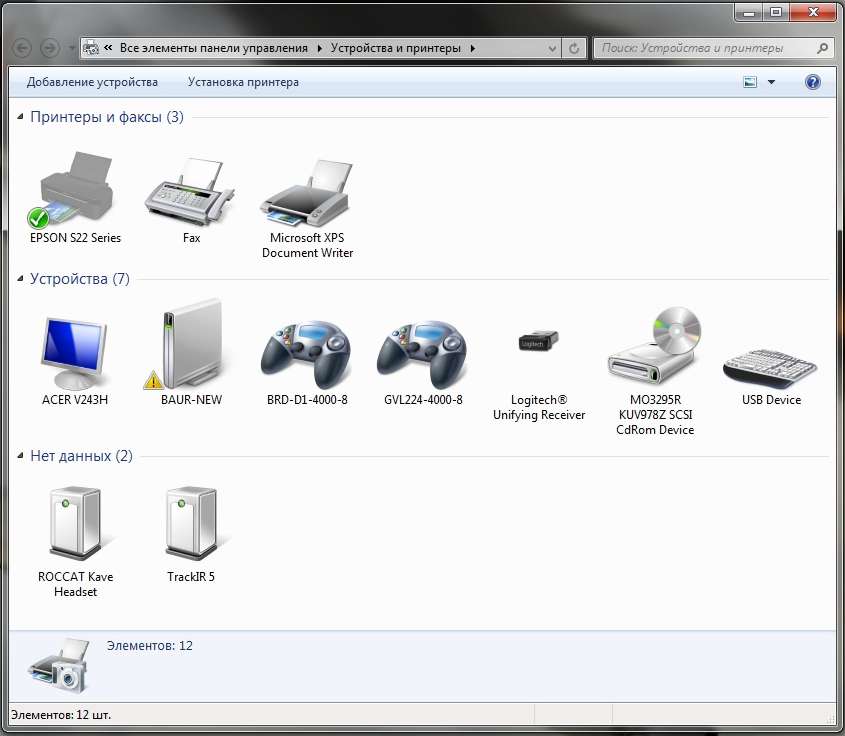Click the Устройства (7) heading

pos(80,279)
